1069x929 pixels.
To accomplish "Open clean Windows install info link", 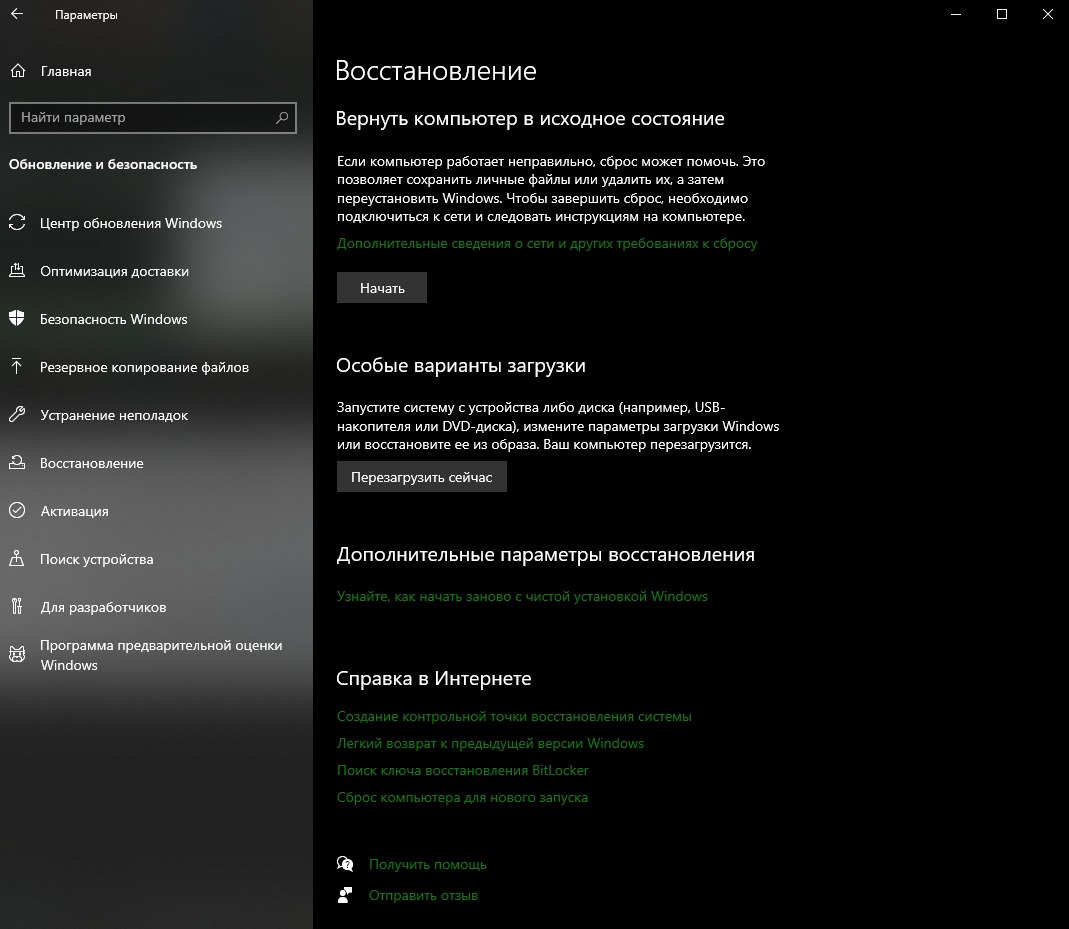I will click(x=522, y=596).
